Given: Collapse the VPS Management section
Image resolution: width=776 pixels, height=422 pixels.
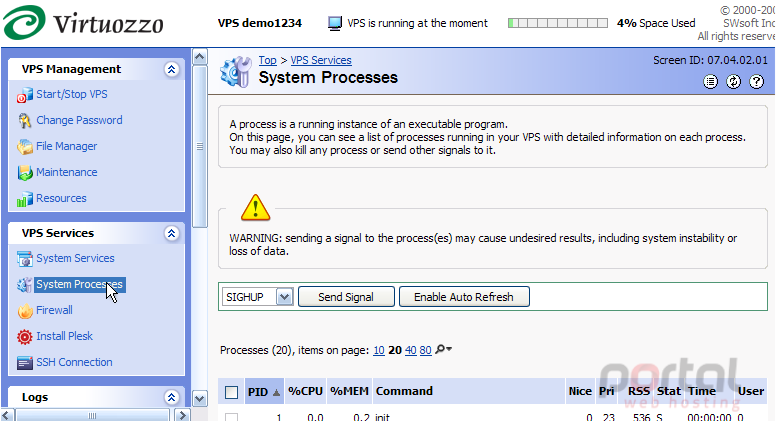Looking at the screenshot, I should tap(171, 69).
